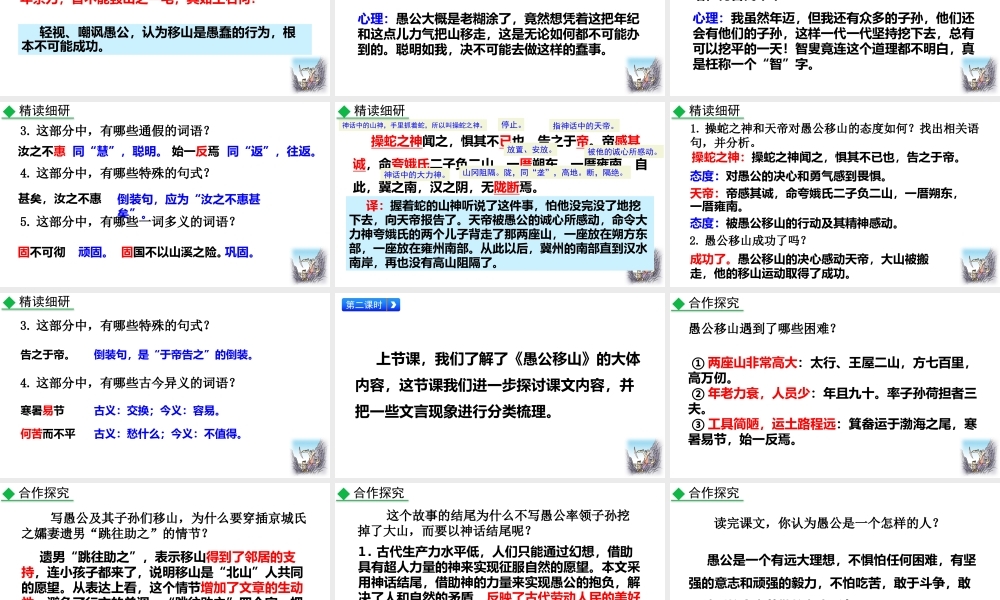Viewport: 1000px width, 600px height.
Task: Click the question 读完课文，你认为愚公是一个怎样的人？
Action: click(x=827, y=523)
